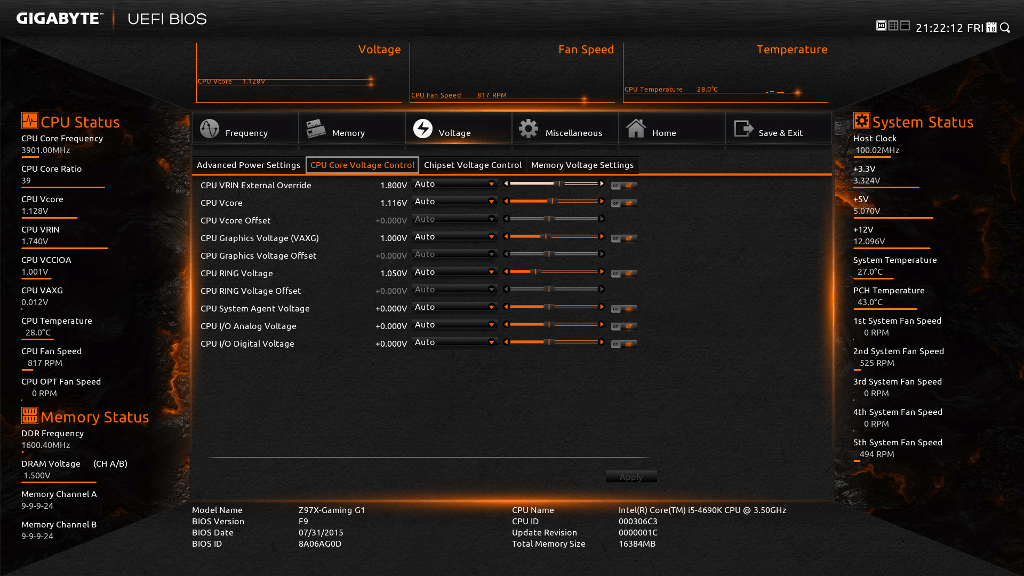
Task: Switch to Memory Voltage Settings tab
Action: [x=583, y=165]
